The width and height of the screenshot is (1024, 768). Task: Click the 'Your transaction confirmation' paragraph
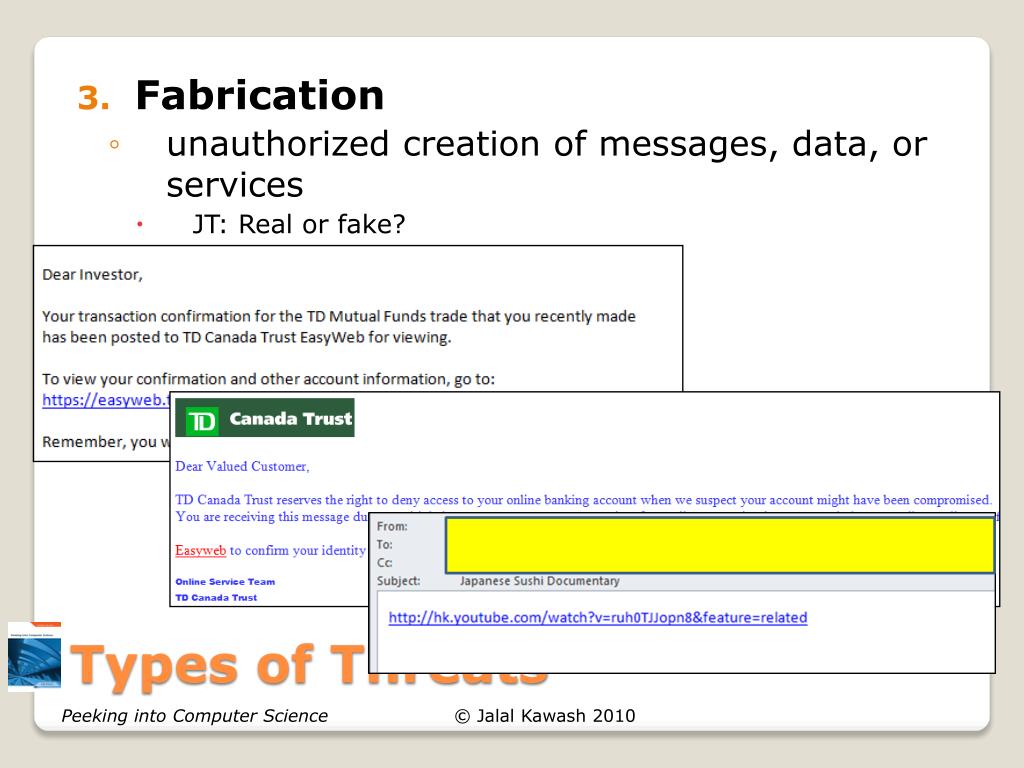tap(339, 327)
